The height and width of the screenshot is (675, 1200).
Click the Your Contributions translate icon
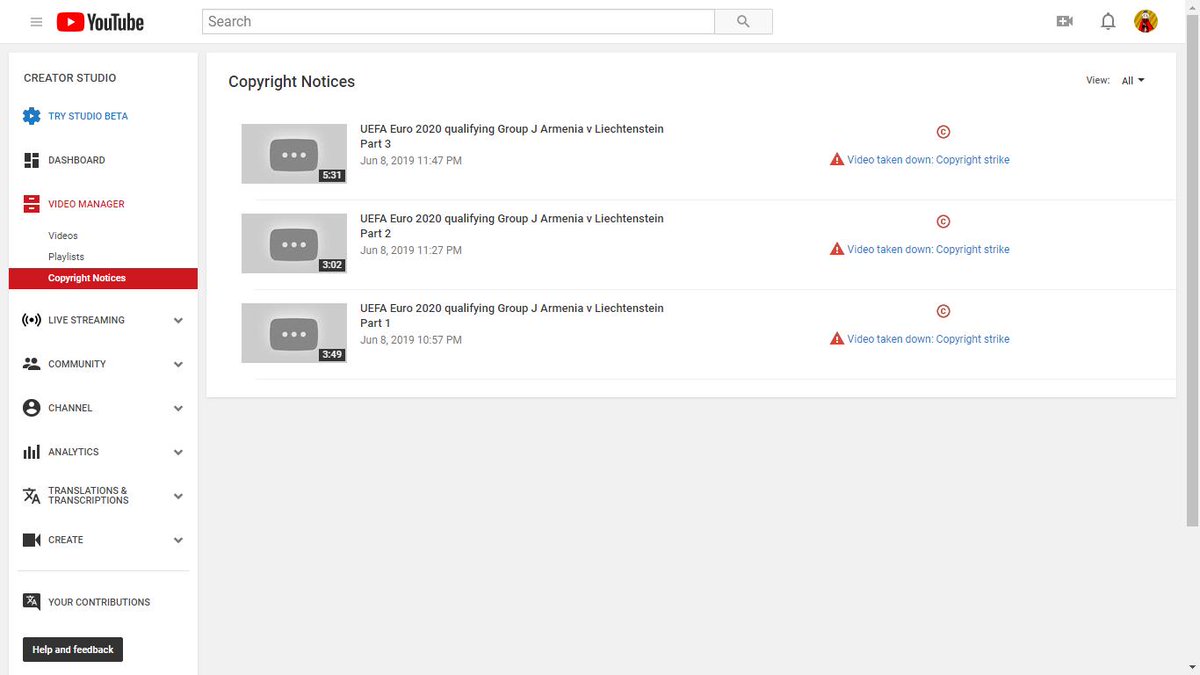point(31,602)
